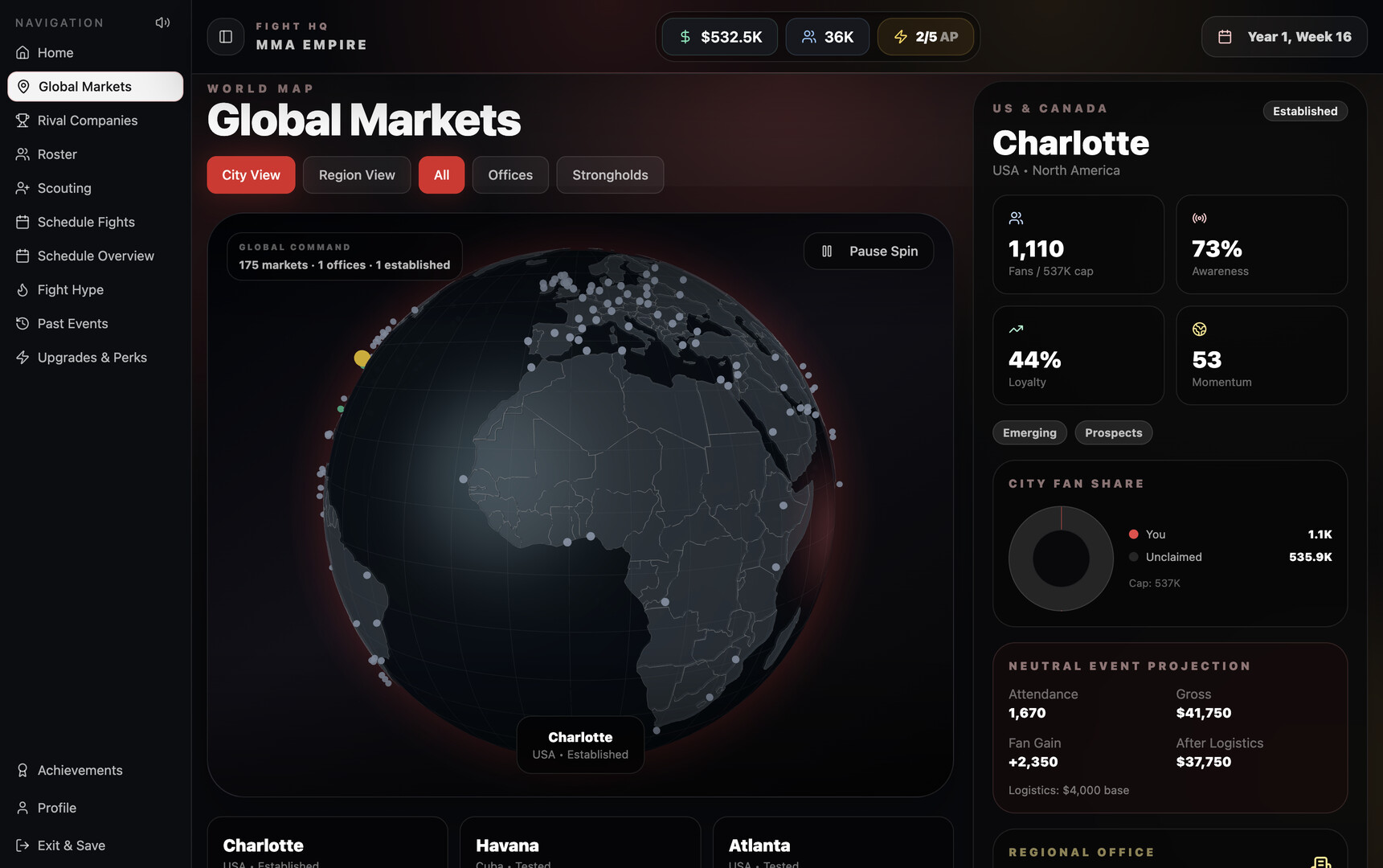This screenshot has width=1383, height=868.
Task: Filter markets by Offices
Action: [510, 175]
